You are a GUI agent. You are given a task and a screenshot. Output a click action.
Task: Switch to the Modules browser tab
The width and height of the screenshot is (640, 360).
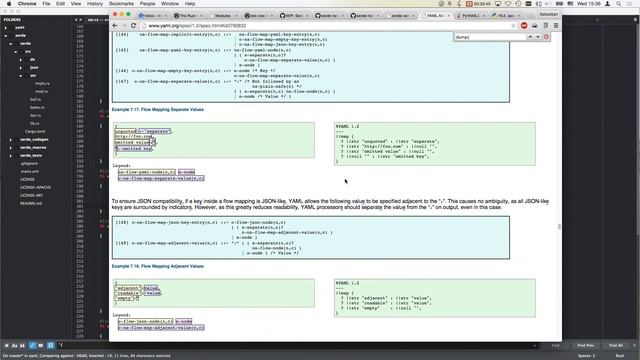click(223, 16)
